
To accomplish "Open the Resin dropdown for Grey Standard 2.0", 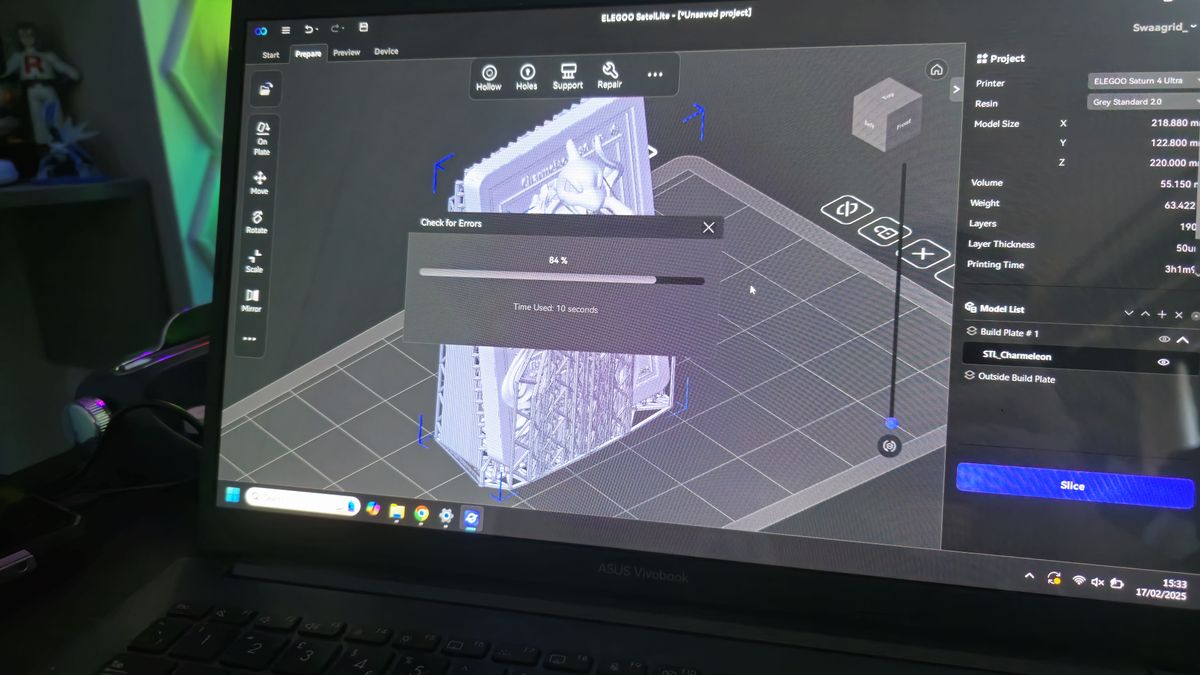I will click(x=1140, y=101).
